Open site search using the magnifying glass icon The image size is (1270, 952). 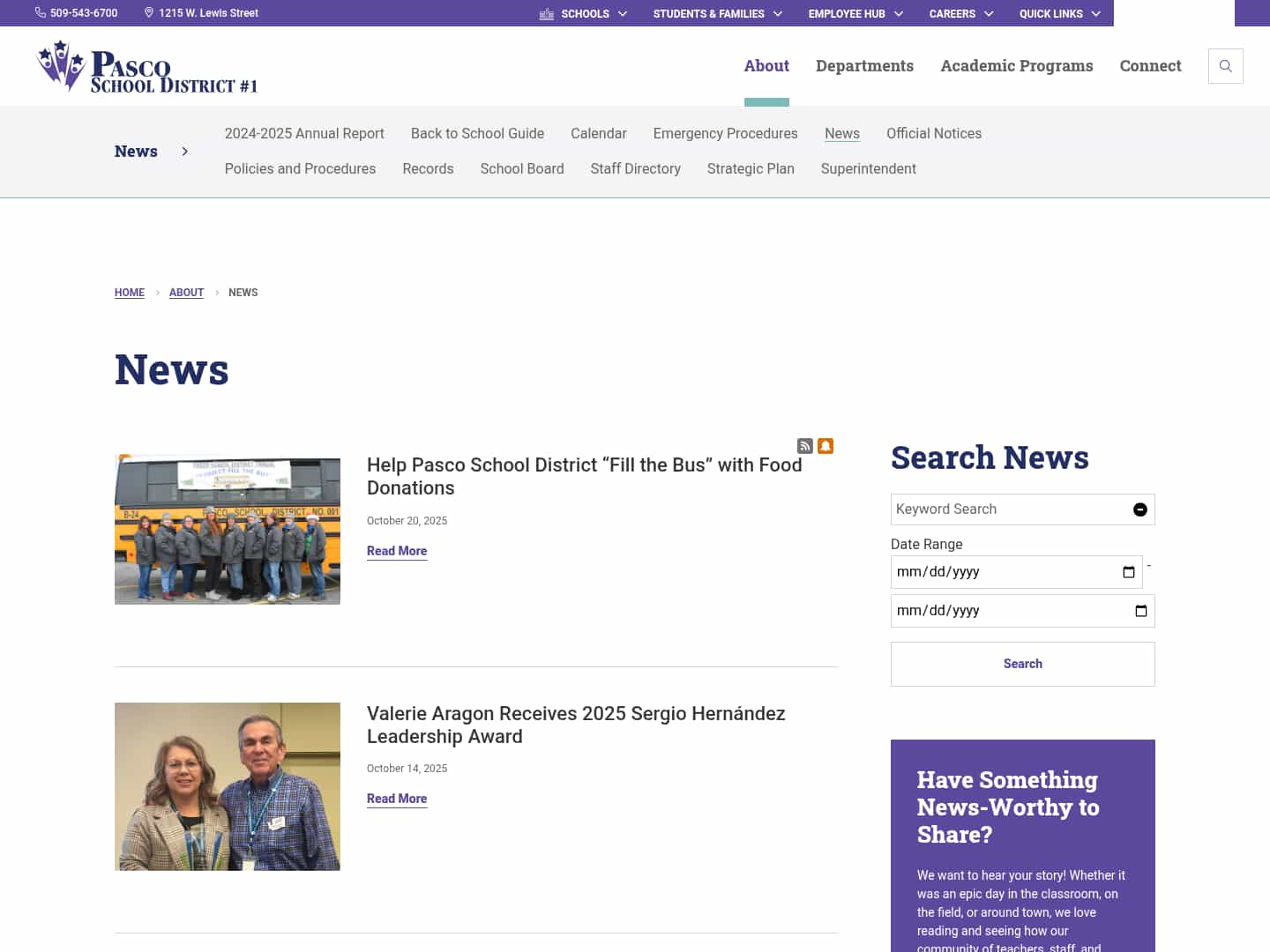[1225, 65]
